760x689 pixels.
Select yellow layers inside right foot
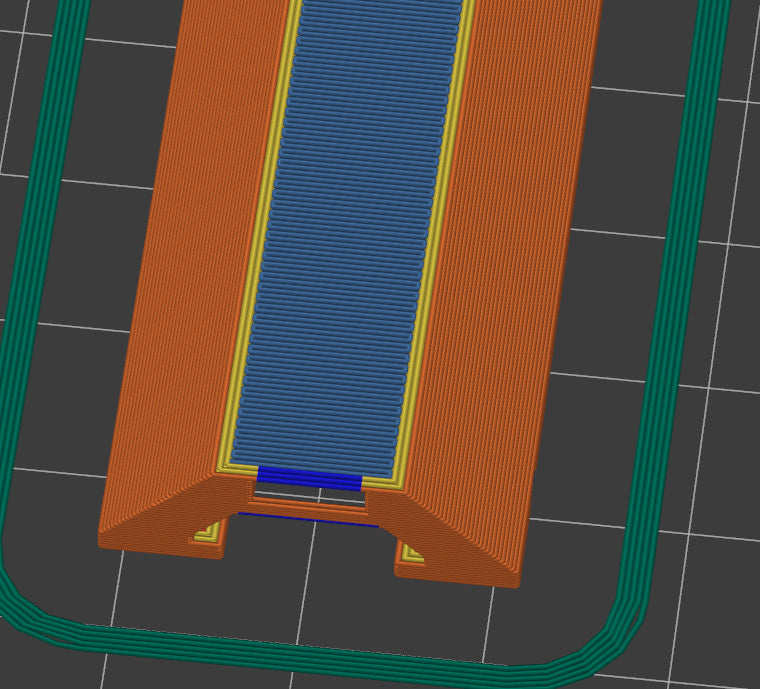411,551
